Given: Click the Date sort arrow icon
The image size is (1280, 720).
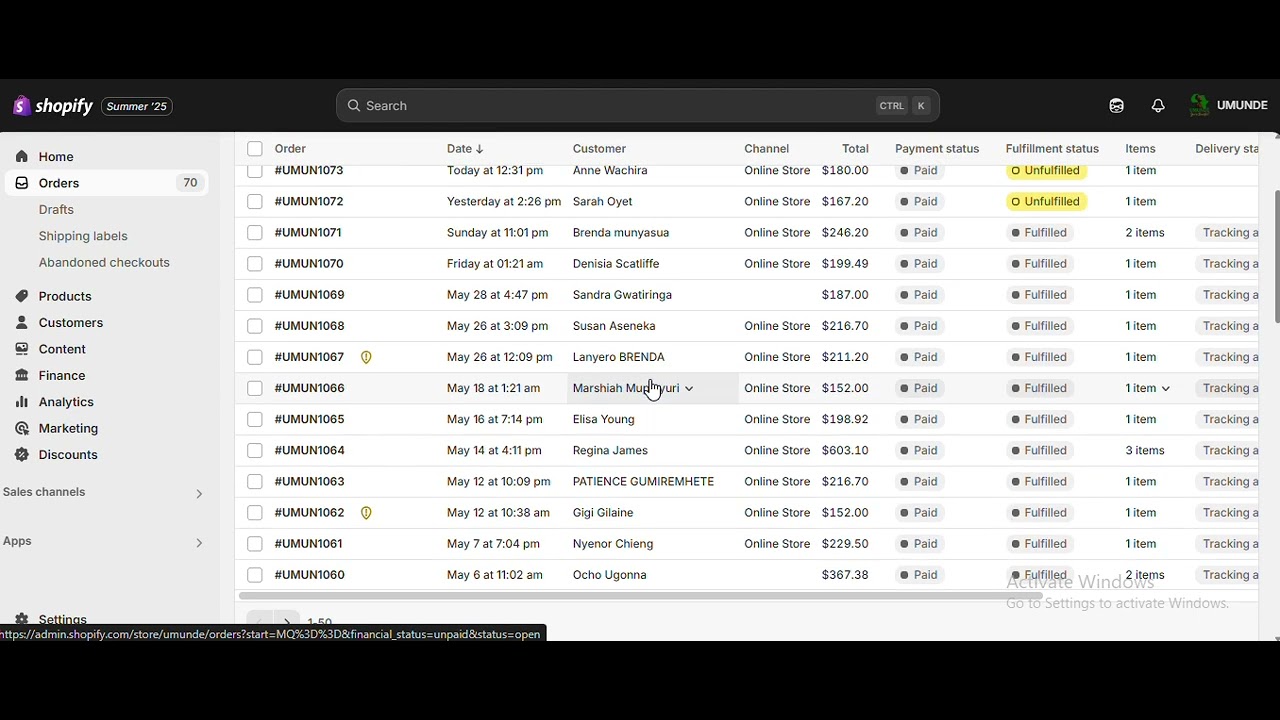Looking at the screenshot, I should tap(480, 149).
